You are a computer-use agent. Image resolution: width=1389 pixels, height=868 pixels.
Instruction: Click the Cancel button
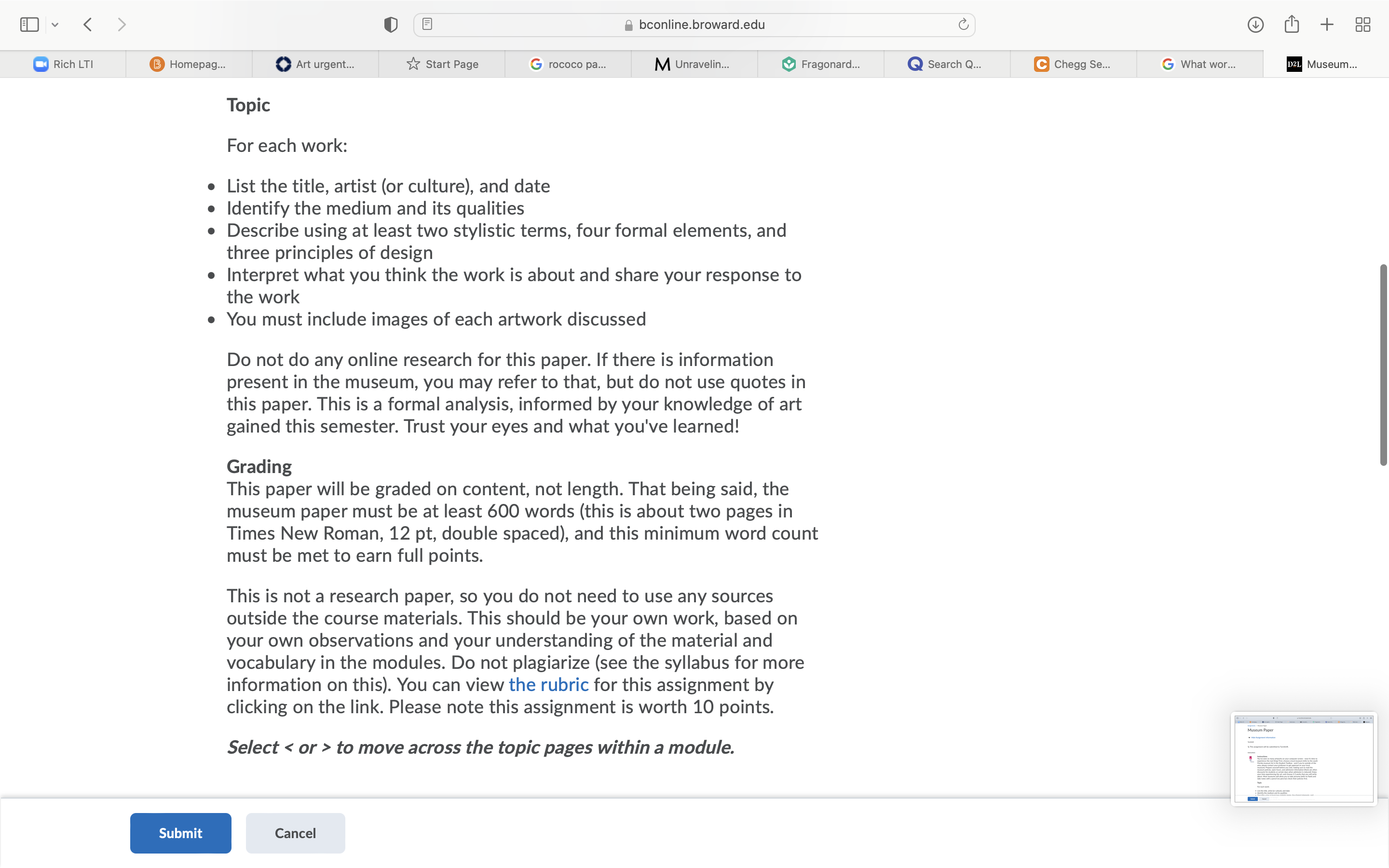(295, 833)
